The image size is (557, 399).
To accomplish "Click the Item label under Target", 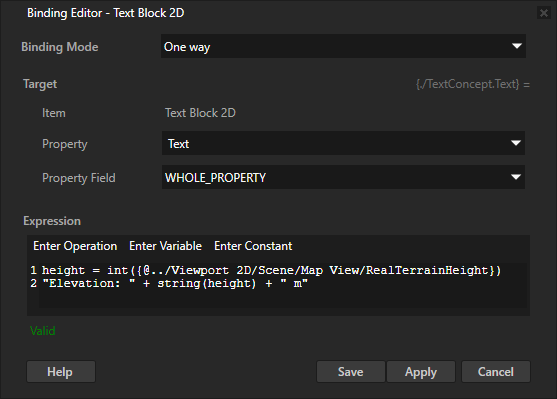I will (x=54, y=113).
